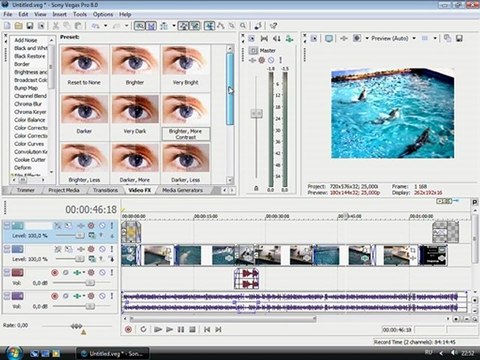This screenshot has height=360, width=480.
Task: Click the Cut scissors toolbar icon
Action: [56, 26]
